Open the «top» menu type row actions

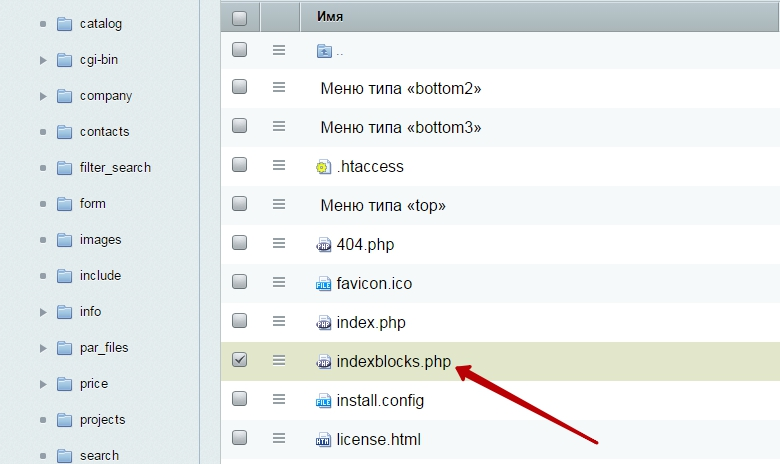click(x=279, y=205)
